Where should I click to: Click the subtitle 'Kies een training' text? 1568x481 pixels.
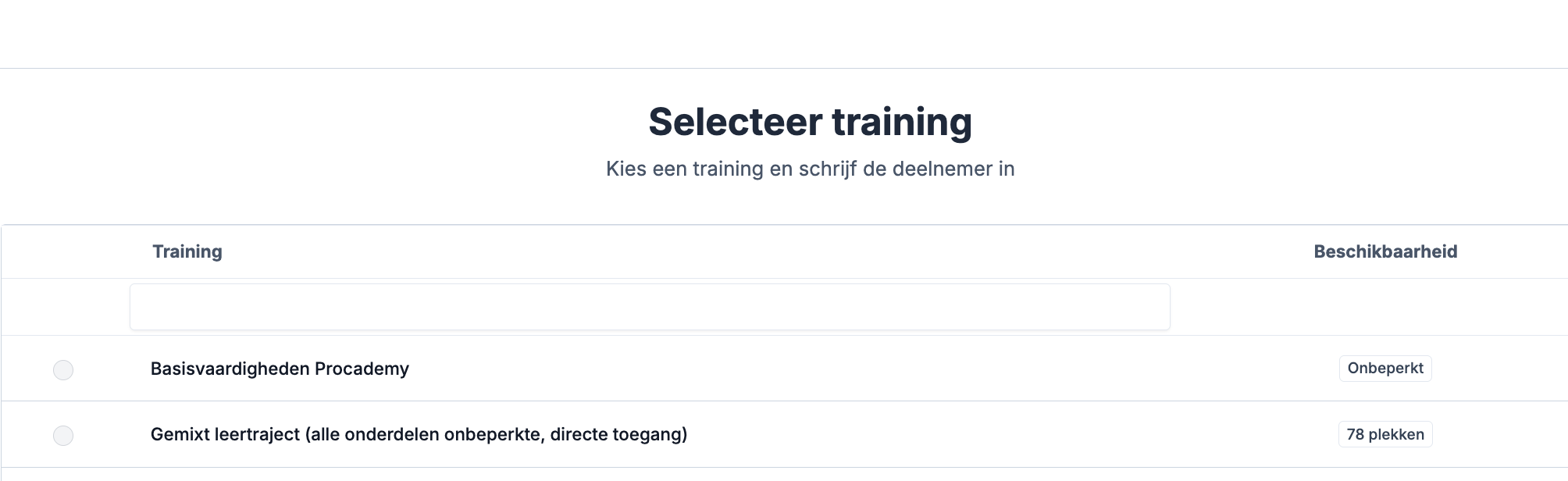pos(810,169)
